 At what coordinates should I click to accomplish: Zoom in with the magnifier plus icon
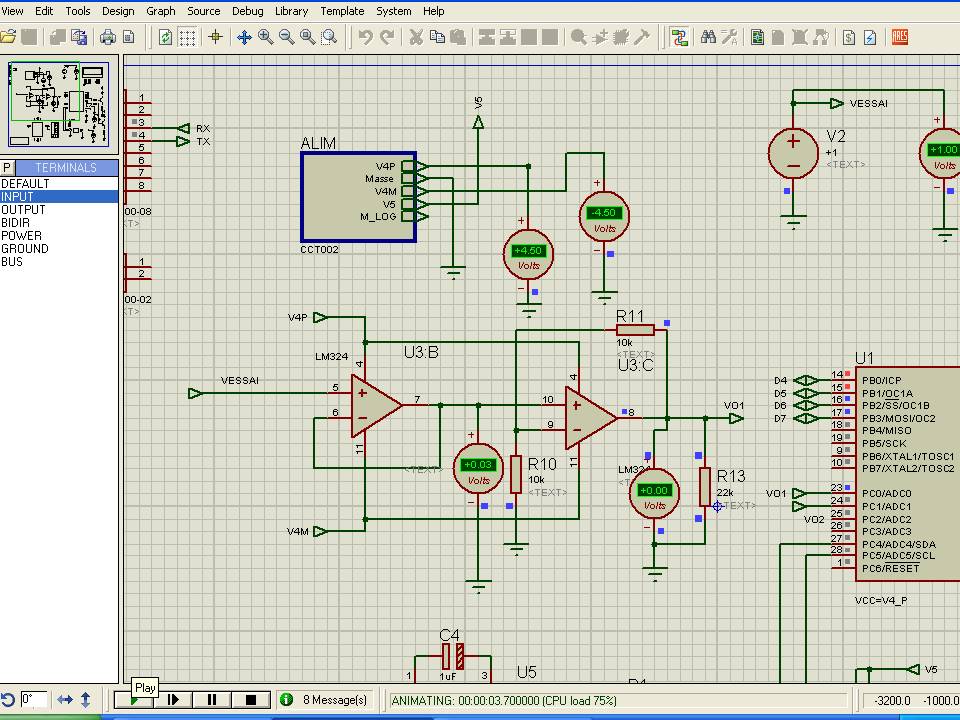pyautogui.click(x=266, y=37)
